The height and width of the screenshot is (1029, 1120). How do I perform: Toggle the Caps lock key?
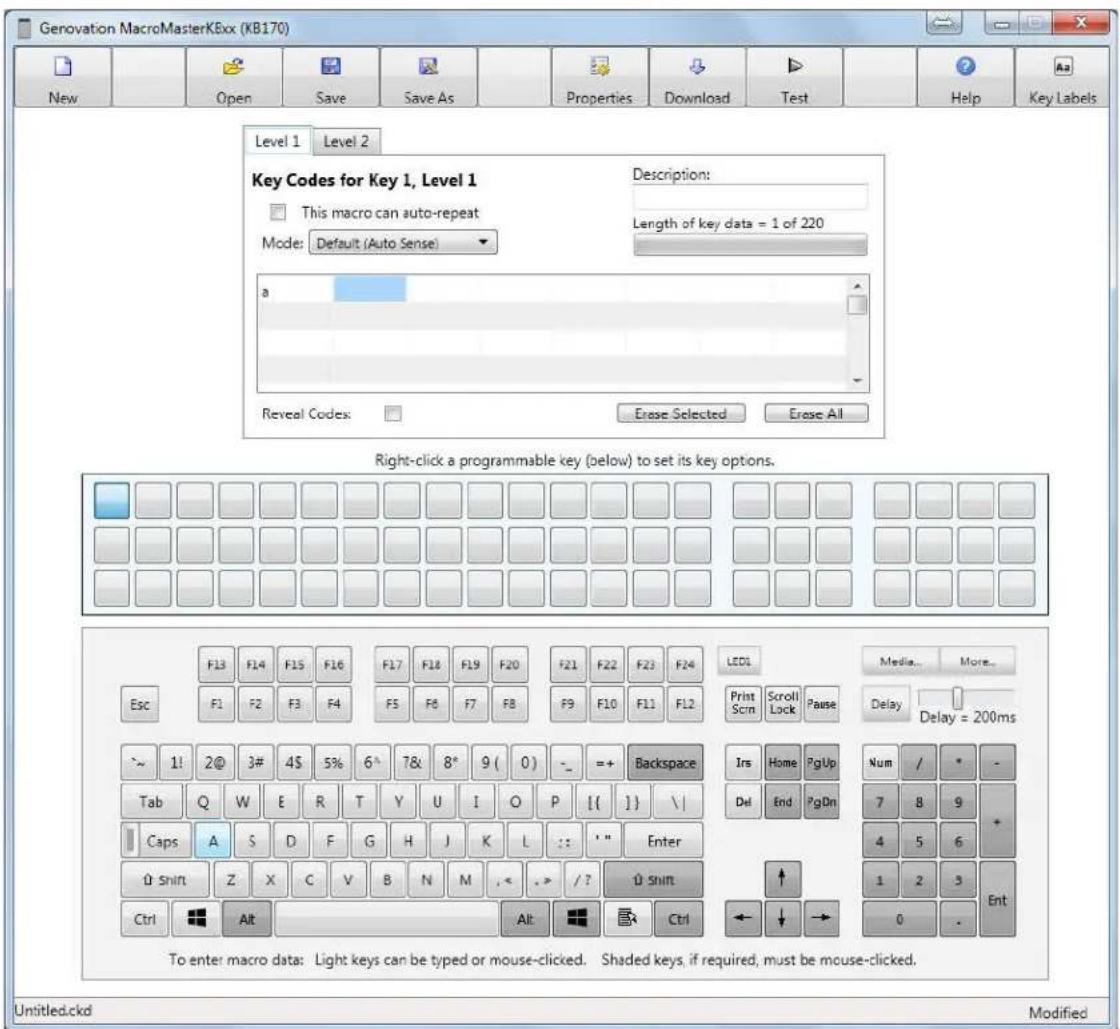coord(157,840)
